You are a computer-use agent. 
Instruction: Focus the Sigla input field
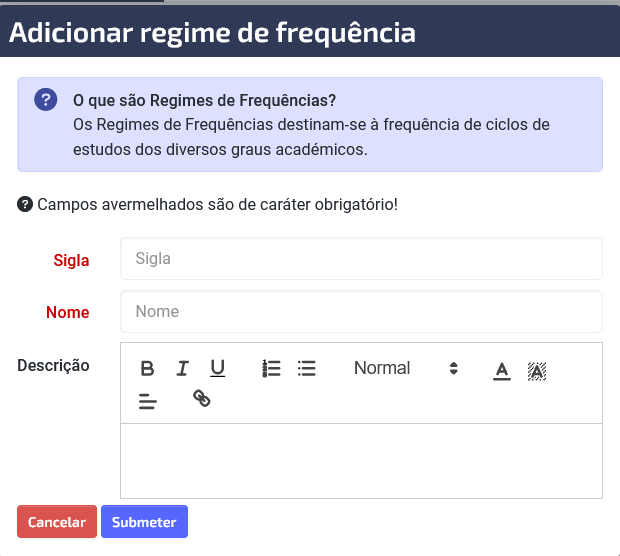(361, 259)
